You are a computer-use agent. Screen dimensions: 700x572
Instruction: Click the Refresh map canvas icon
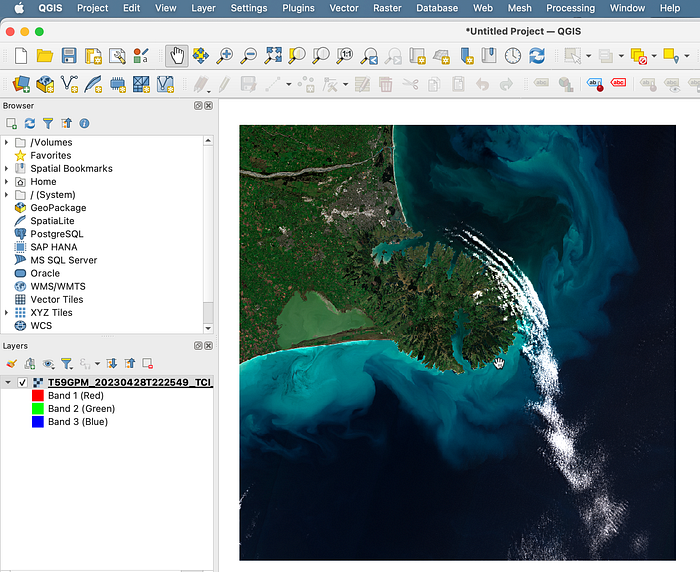point(537,55)
